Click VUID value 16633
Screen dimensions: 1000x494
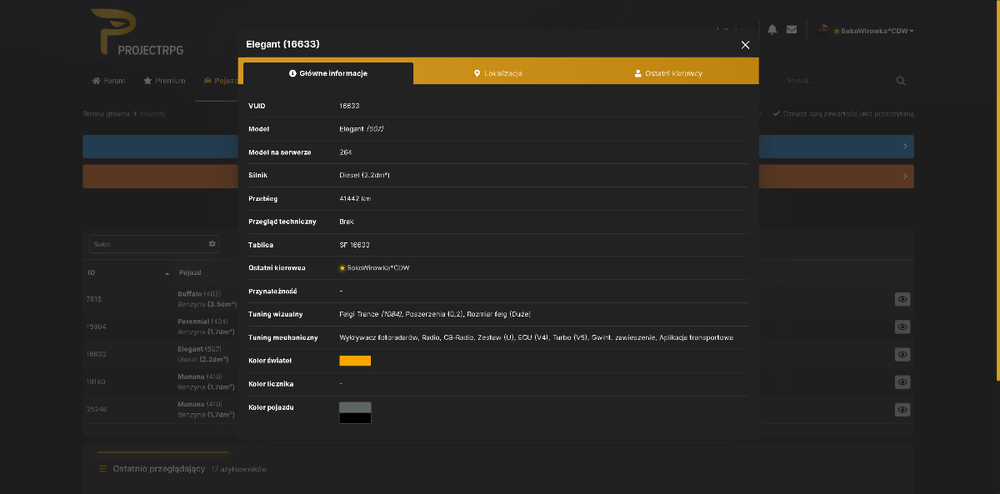[x=349, y=106]
